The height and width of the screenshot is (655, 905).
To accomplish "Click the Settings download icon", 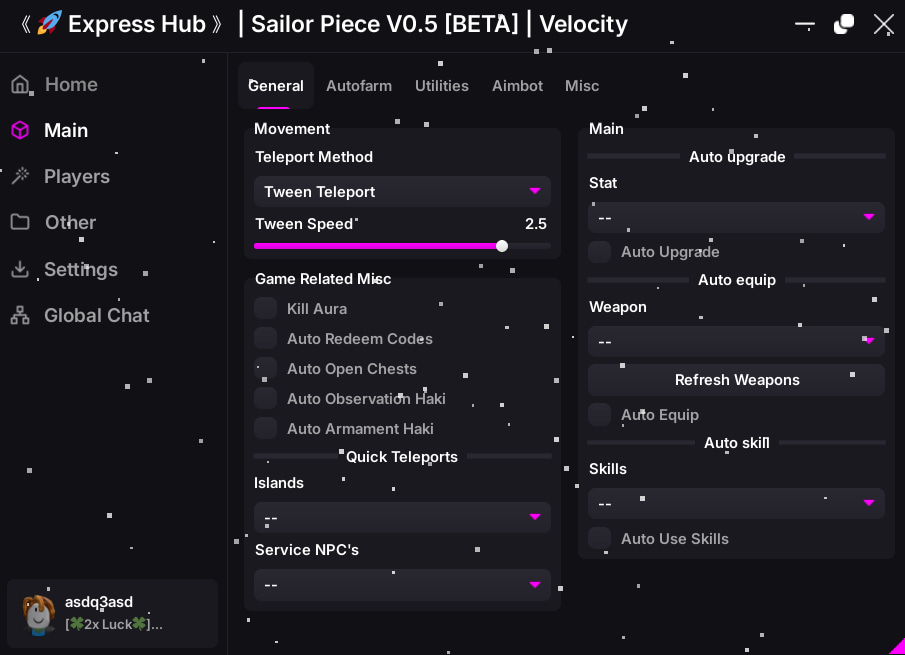I will (x=20, y=269).
